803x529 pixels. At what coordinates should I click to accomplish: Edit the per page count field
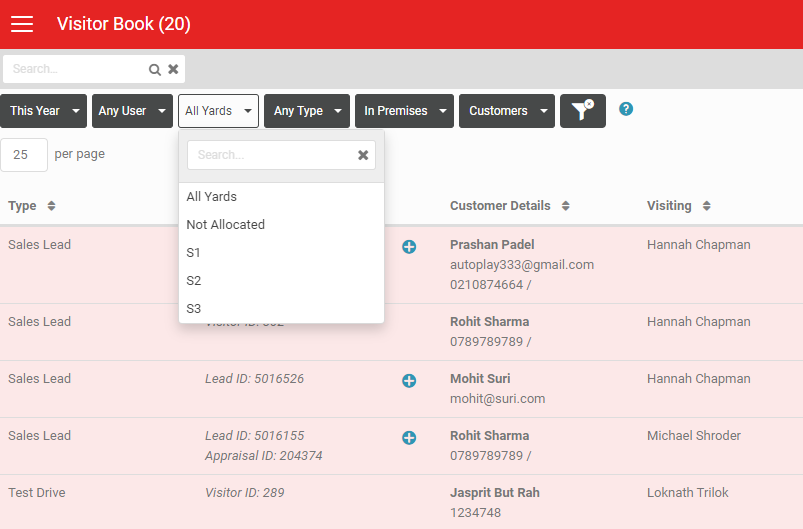24,155
